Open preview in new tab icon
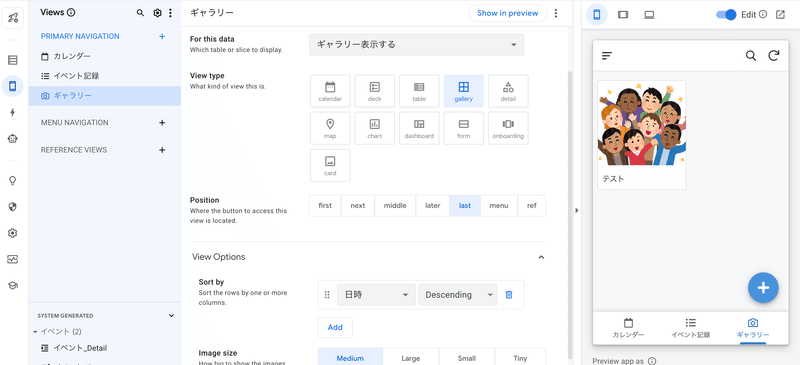This screenshot has width=800, height=365. tap(780, 14)
